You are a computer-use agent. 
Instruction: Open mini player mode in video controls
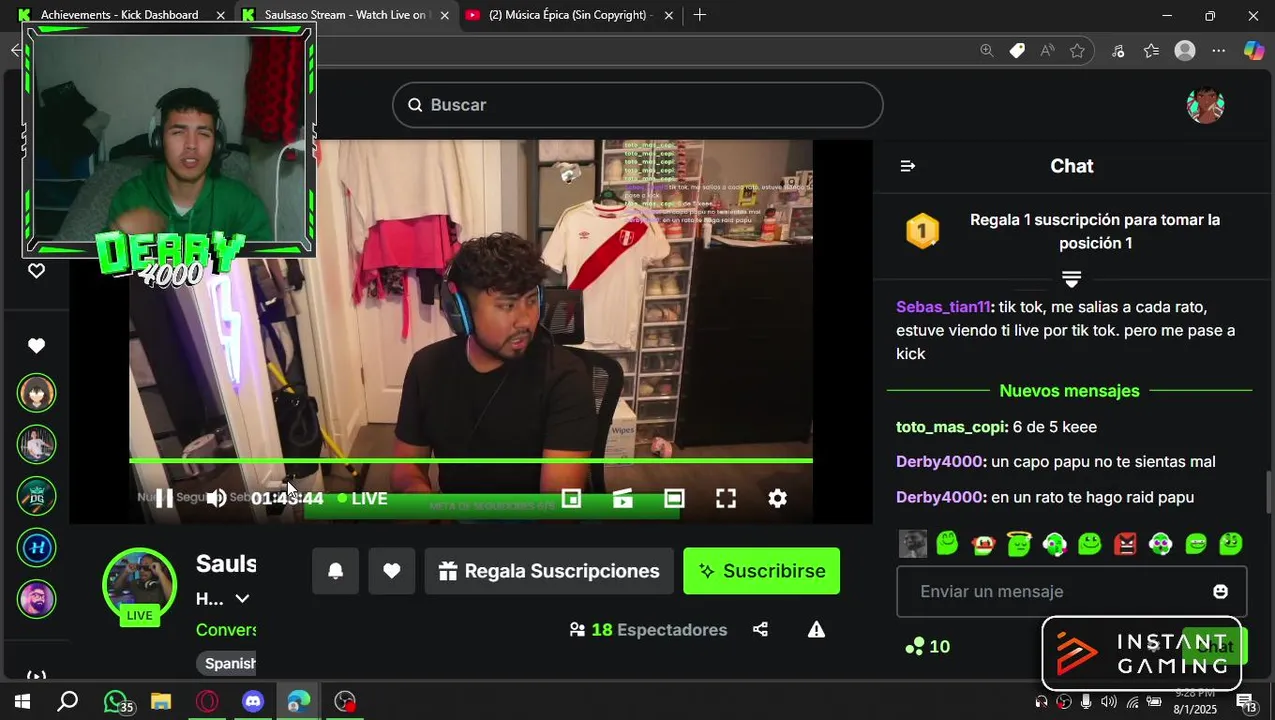coord(571,498)
